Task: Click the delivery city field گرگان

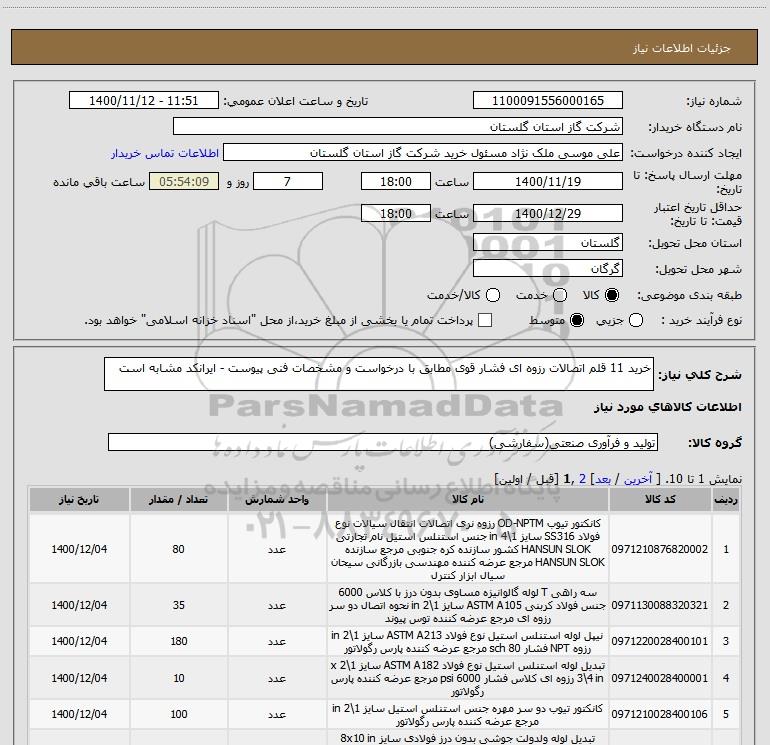Action: [x=548, y=268]
